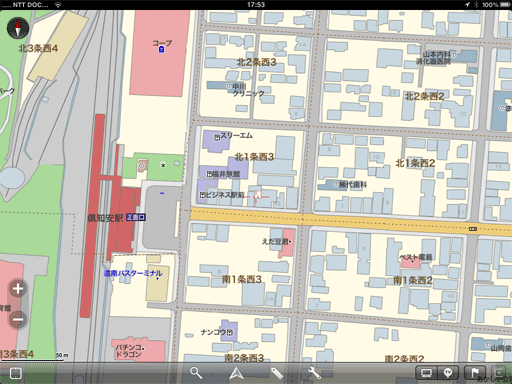Tap the traffic signal icon on the orange road
Image resolution: width=512 pixels, height=384 pixels.
(x=473, y=229)
